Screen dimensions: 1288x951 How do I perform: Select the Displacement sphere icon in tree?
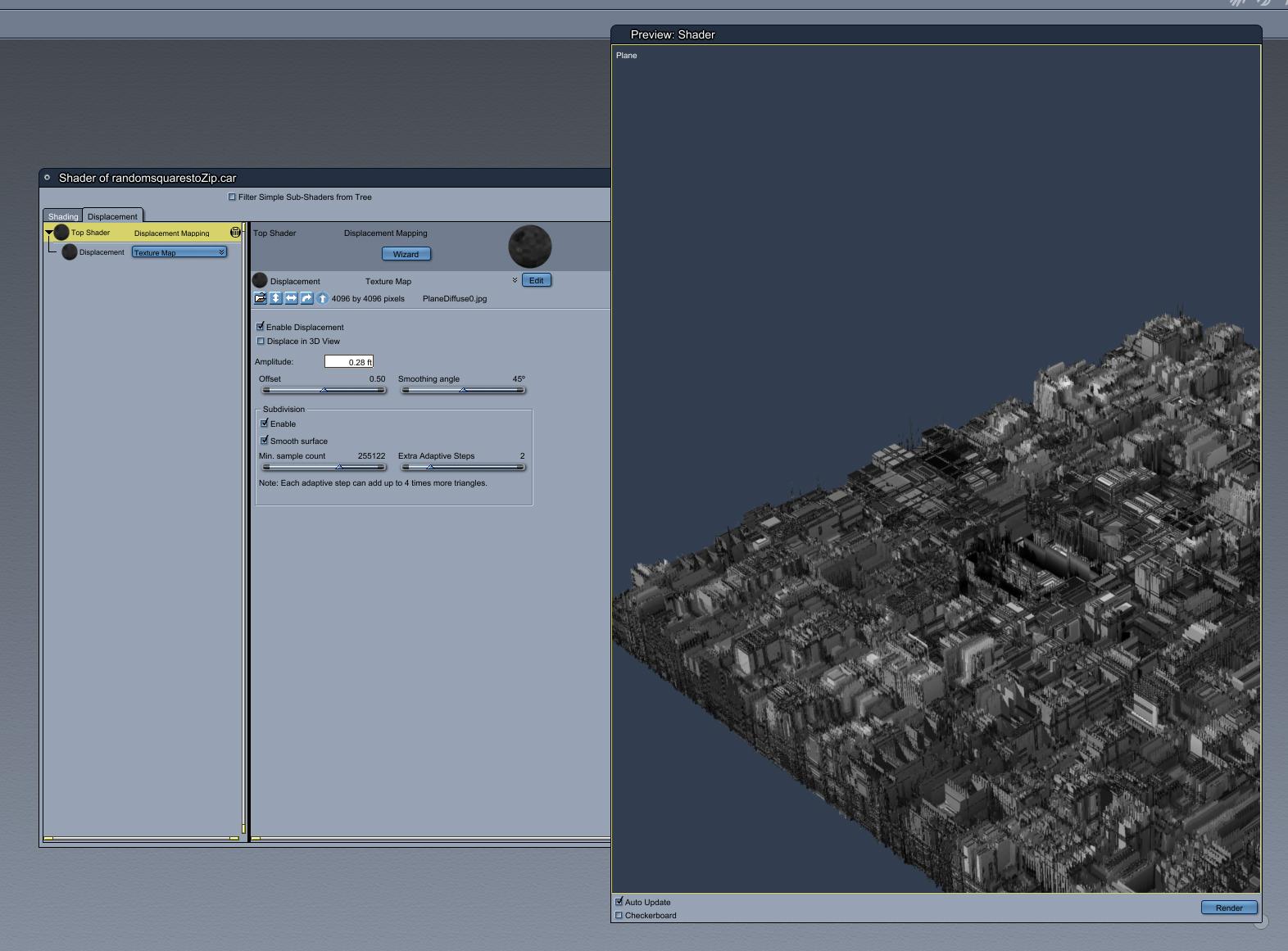point(70,252)
